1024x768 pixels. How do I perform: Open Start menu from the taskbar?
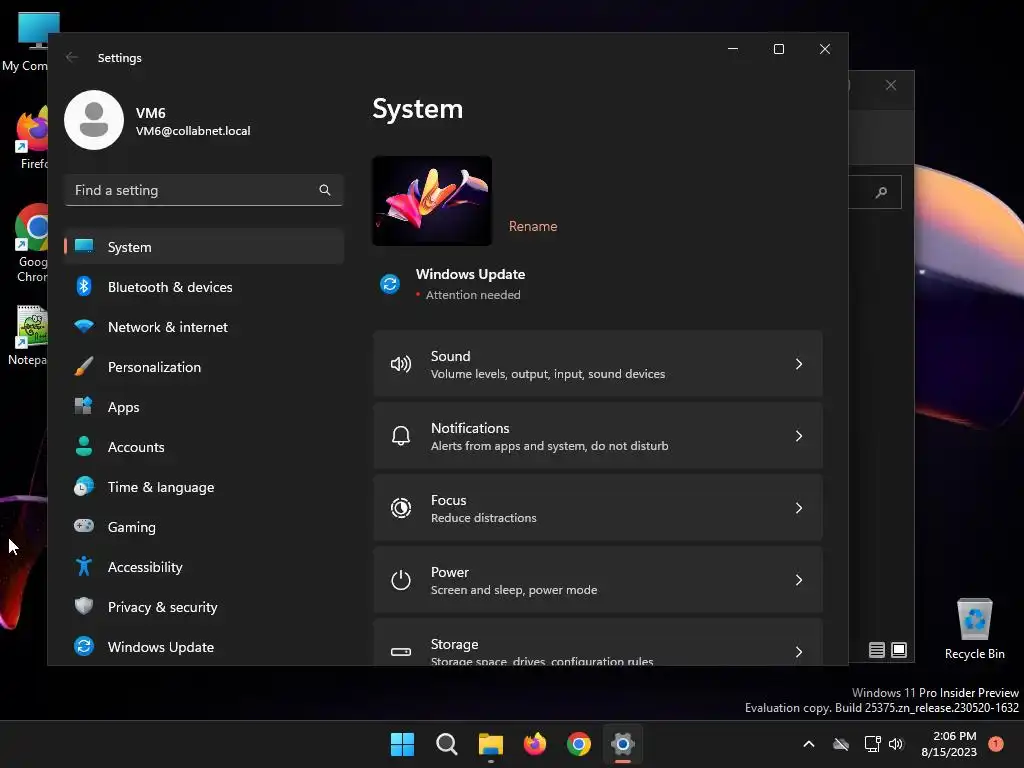tap(402, 744)
